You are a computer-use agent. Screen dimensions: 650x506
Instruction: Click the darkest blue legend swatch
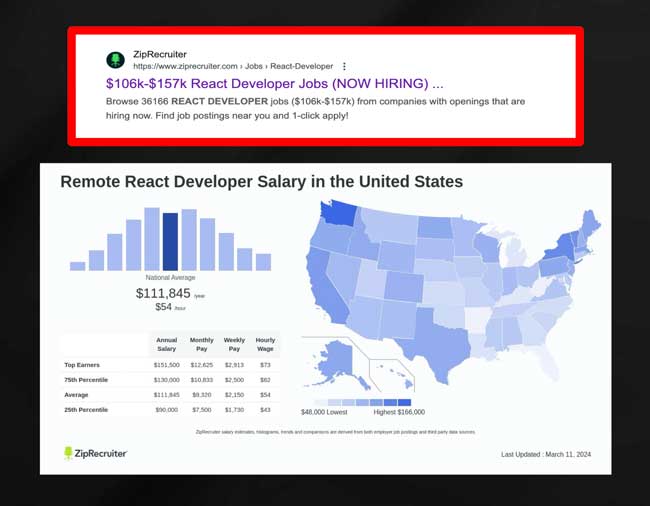404,402
